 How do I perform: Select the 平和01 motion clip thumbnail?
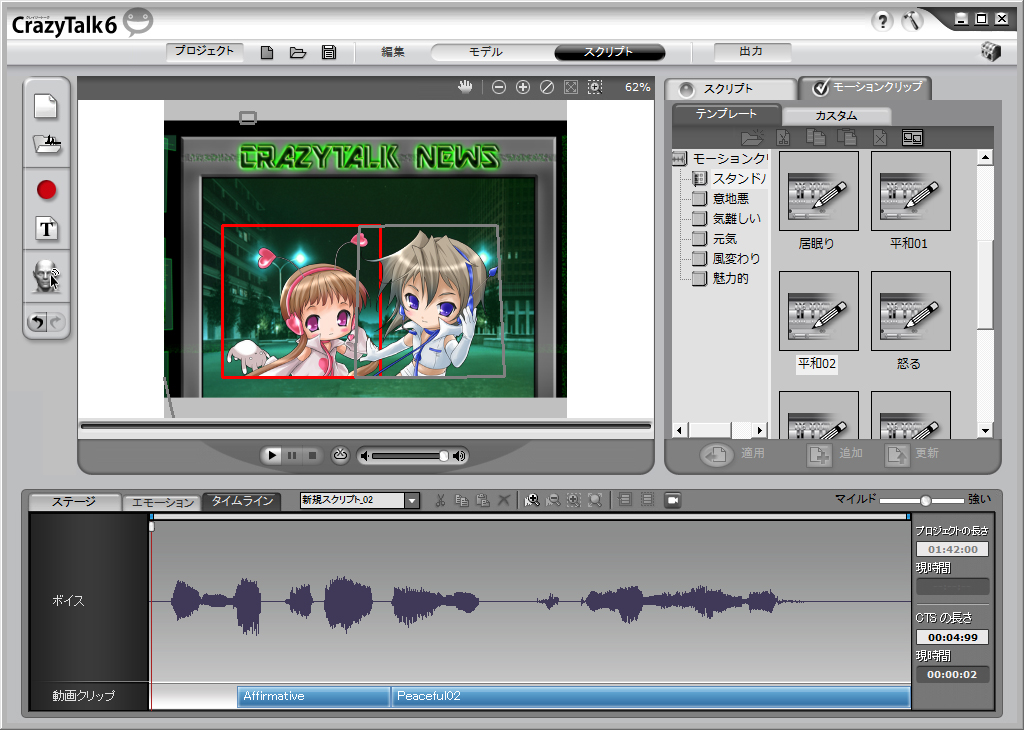point(910,191)
